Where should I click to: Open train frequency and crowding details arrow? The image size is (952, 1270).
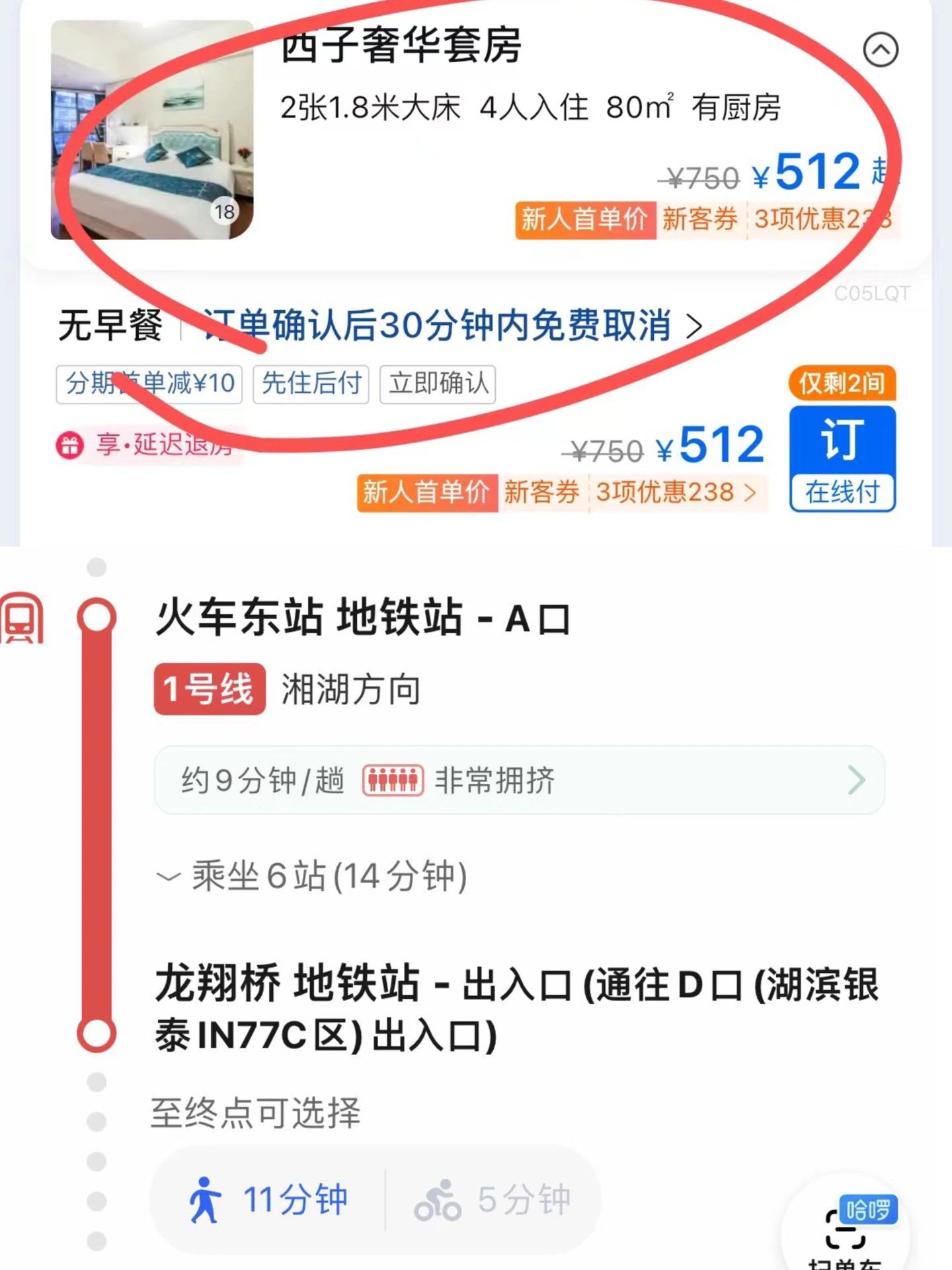857,781
